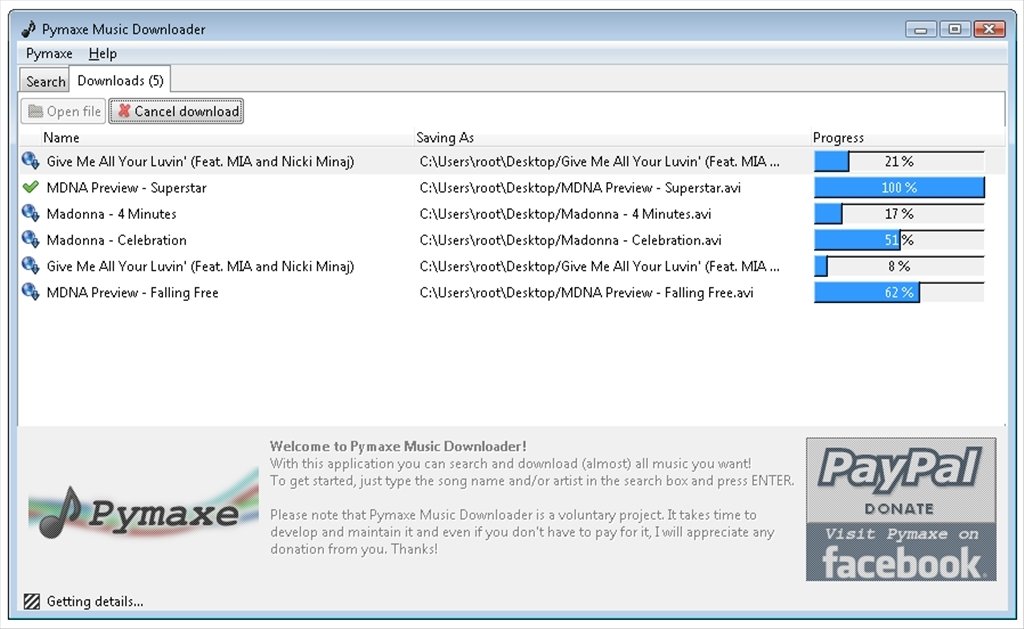1024x629 pixels.
Task: Click Cancel download button
Action: coord(176,112)
